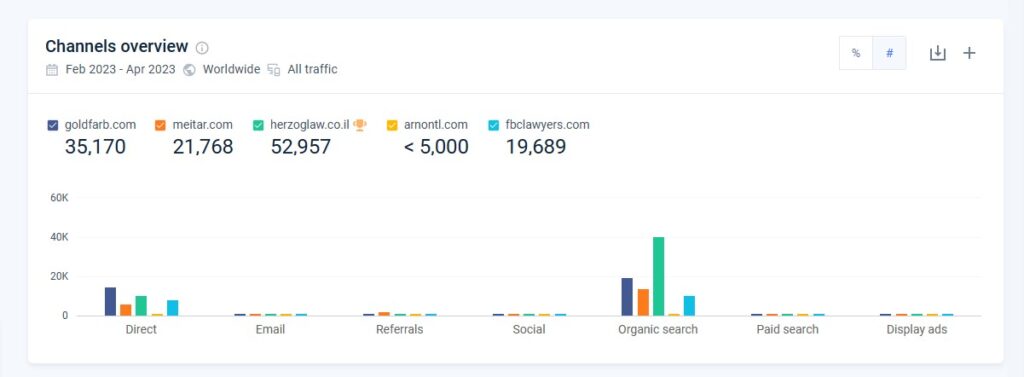
Task: Click the calendar icon by date range
Action: pos(52,69)
